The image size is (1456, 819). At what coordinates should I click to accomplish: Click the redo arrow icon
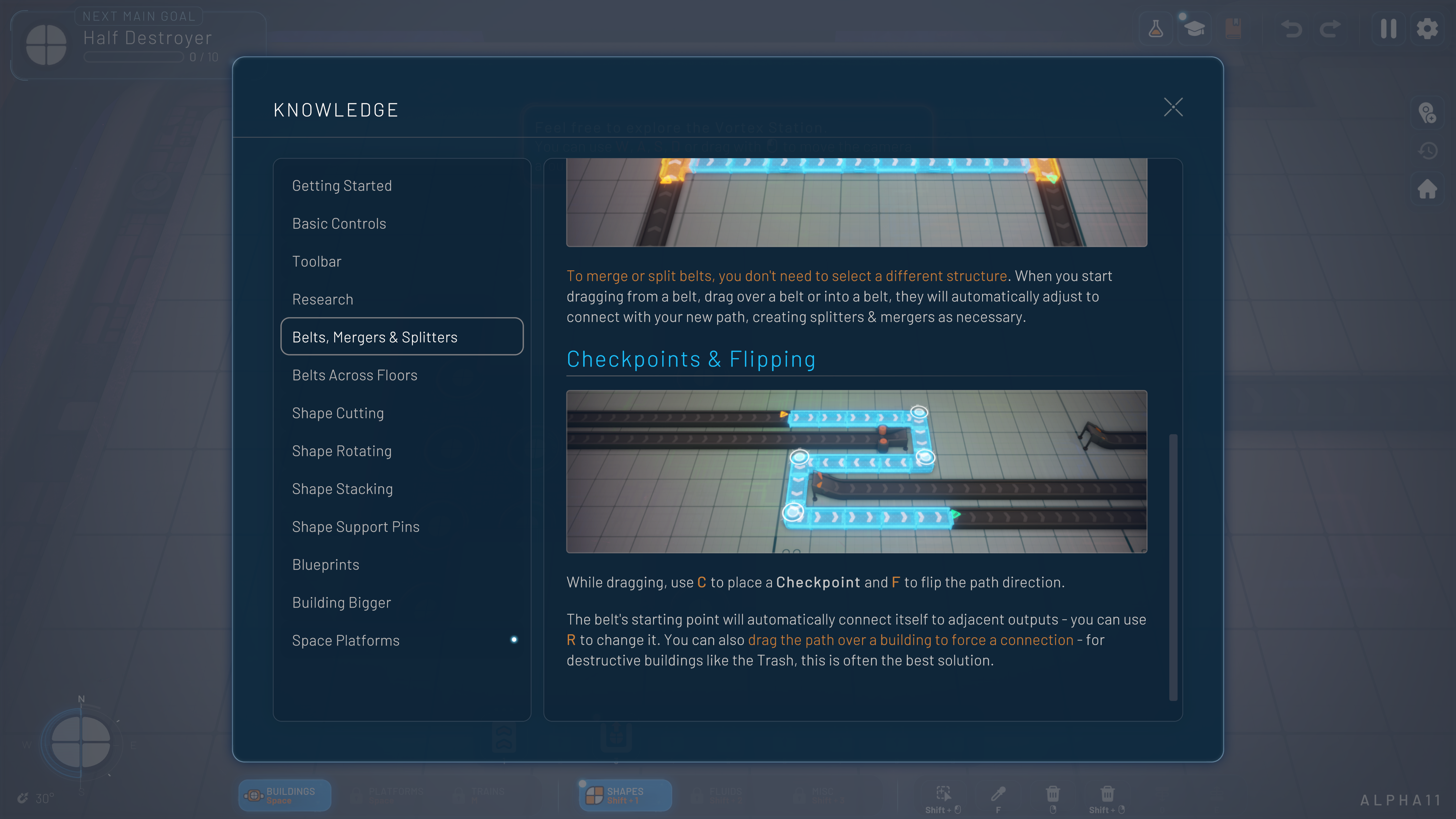click(1330, 29)
